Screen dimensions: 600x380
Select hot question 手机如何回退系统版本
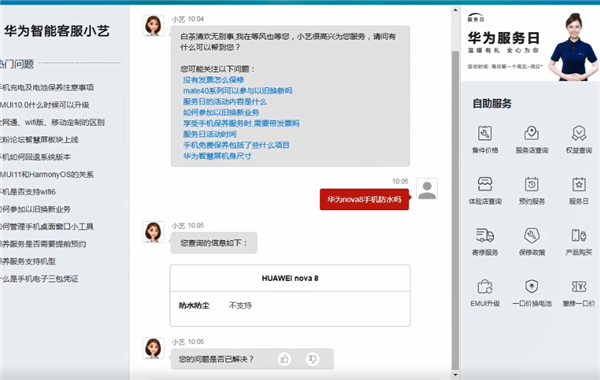[35, 157]
